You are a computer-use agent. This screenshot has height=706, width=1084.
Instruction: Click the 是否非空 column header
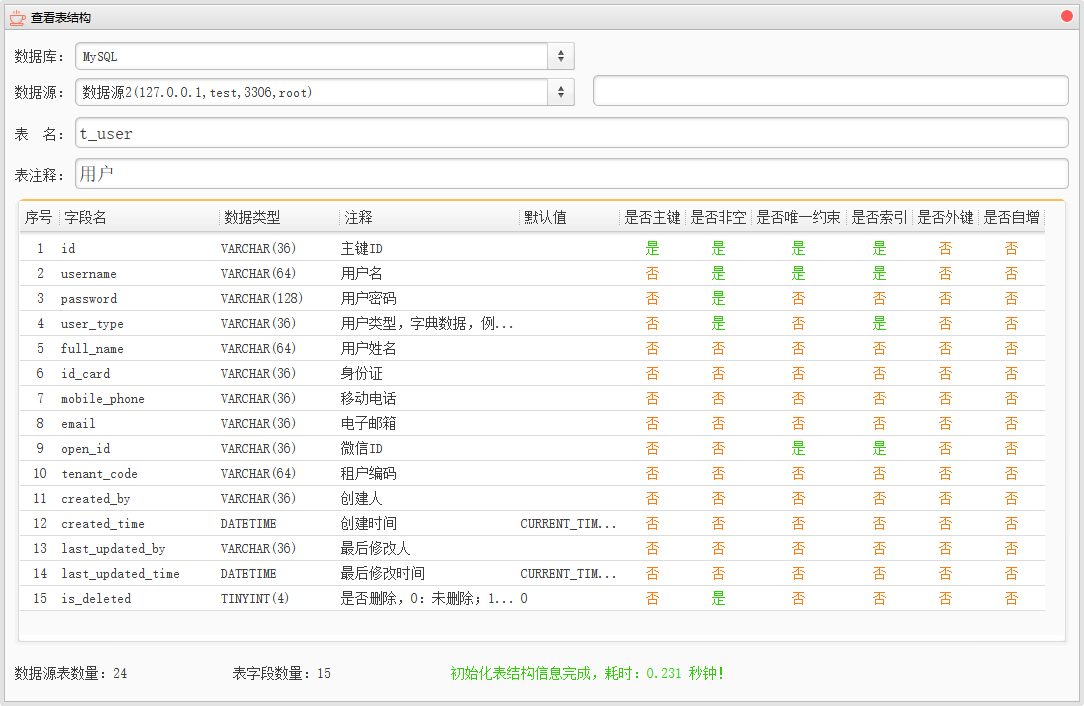[x=718, y=217]
